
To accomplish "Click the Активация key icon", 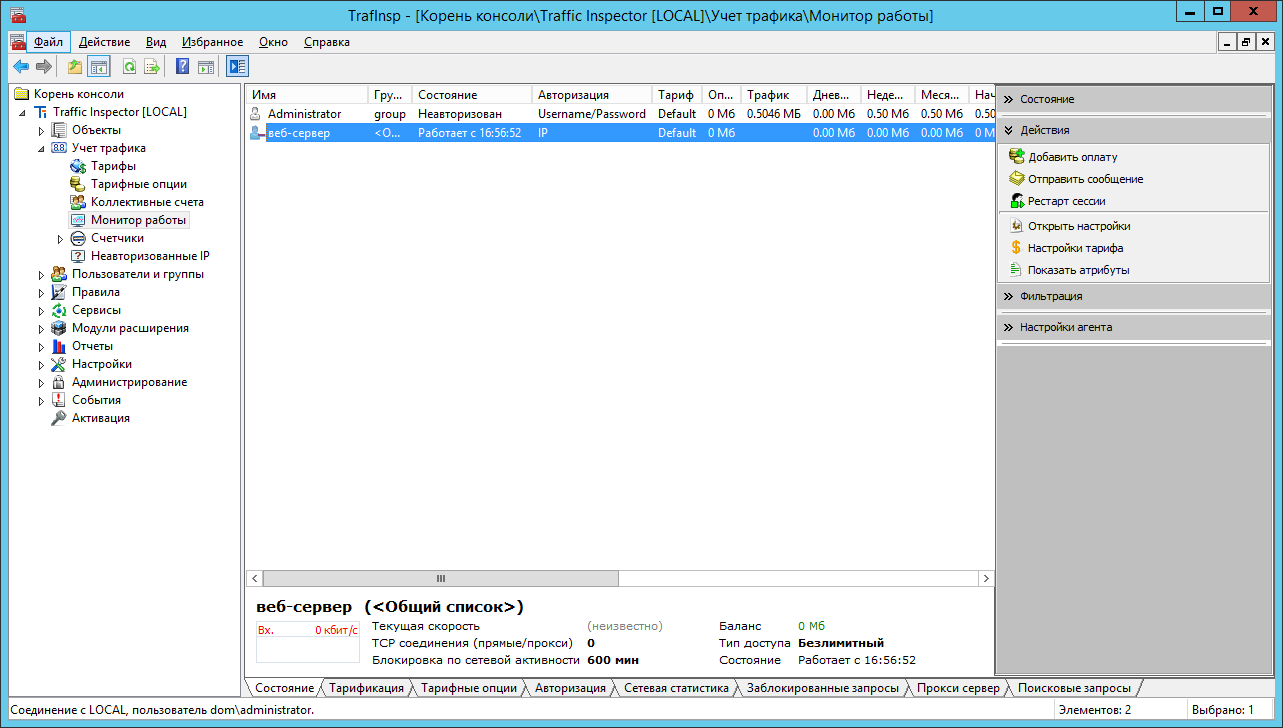I will [x=59, y=418].
